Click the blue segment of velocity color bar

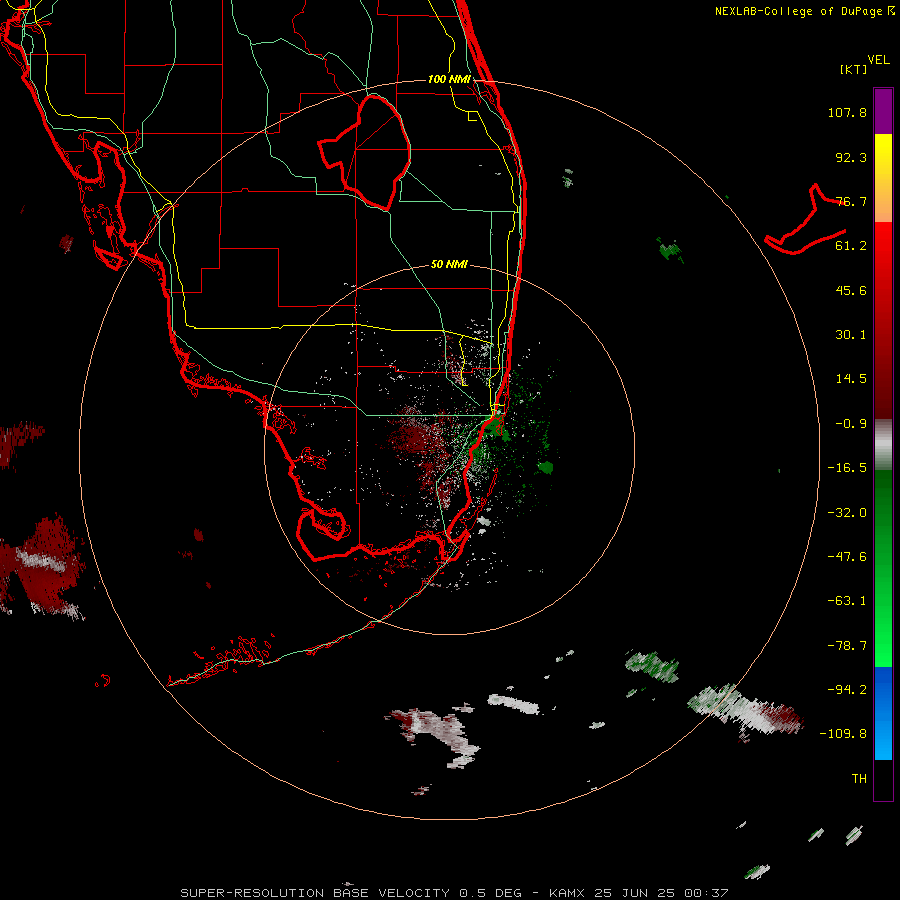(x=883, y=713)
